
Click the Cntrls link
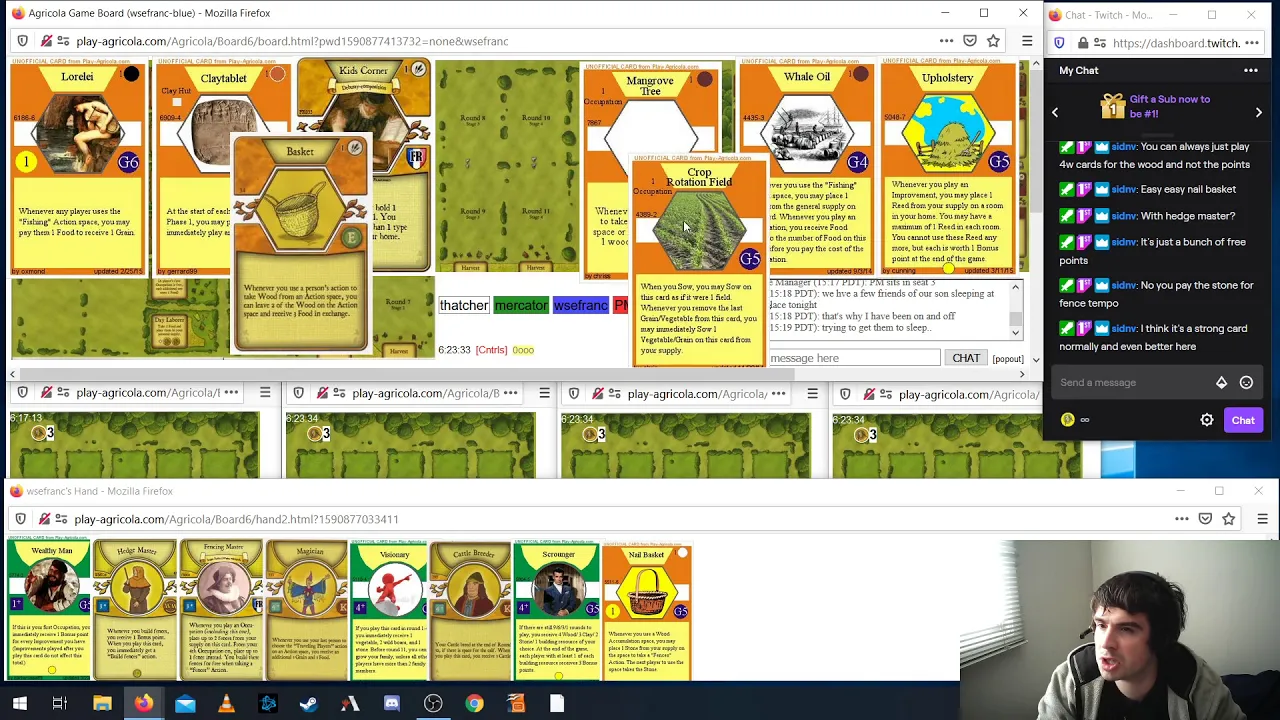pos(491,350)
